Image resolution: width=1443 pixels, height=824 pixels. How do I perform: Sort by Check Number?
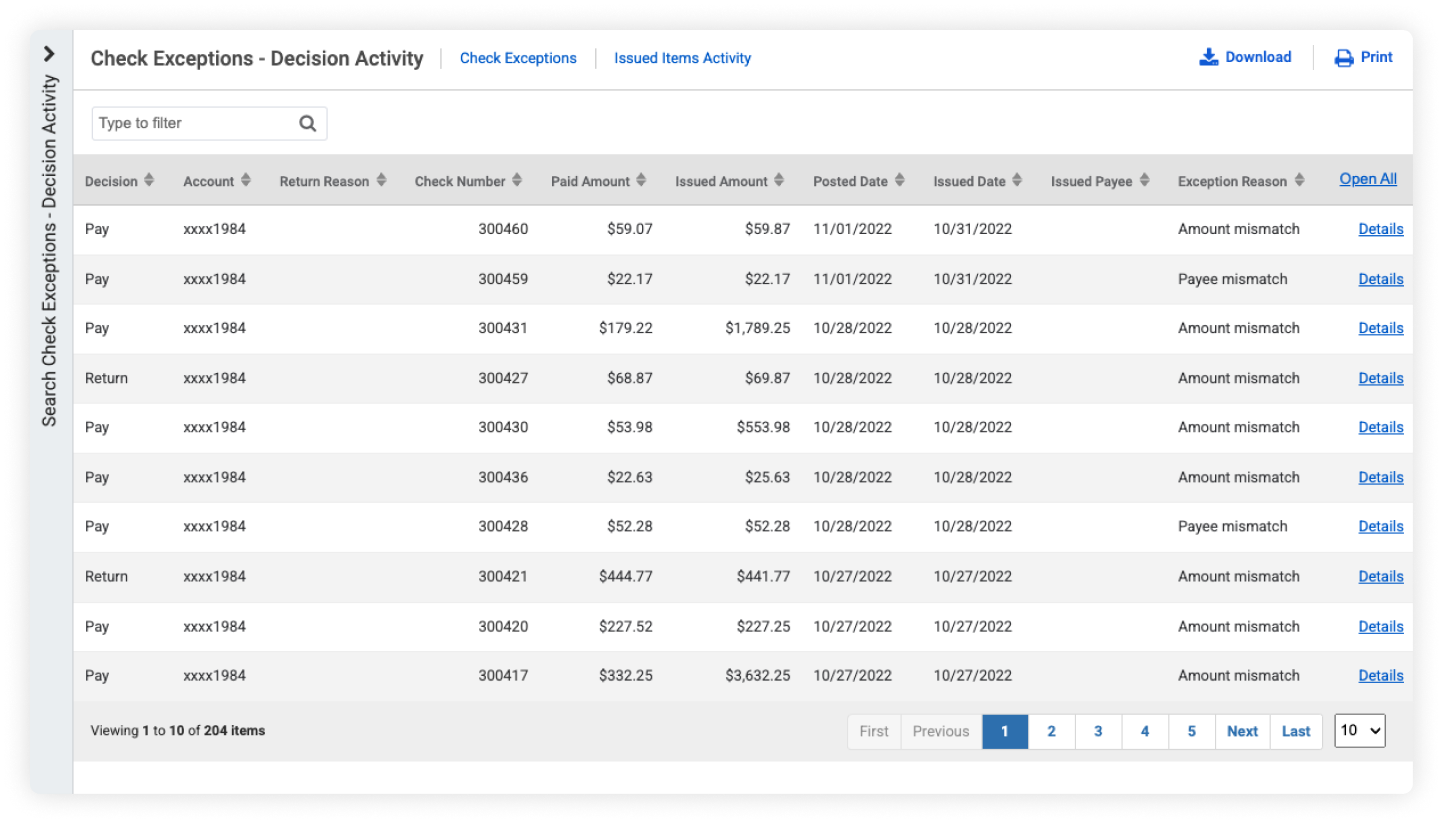click(x=516, y=181)
